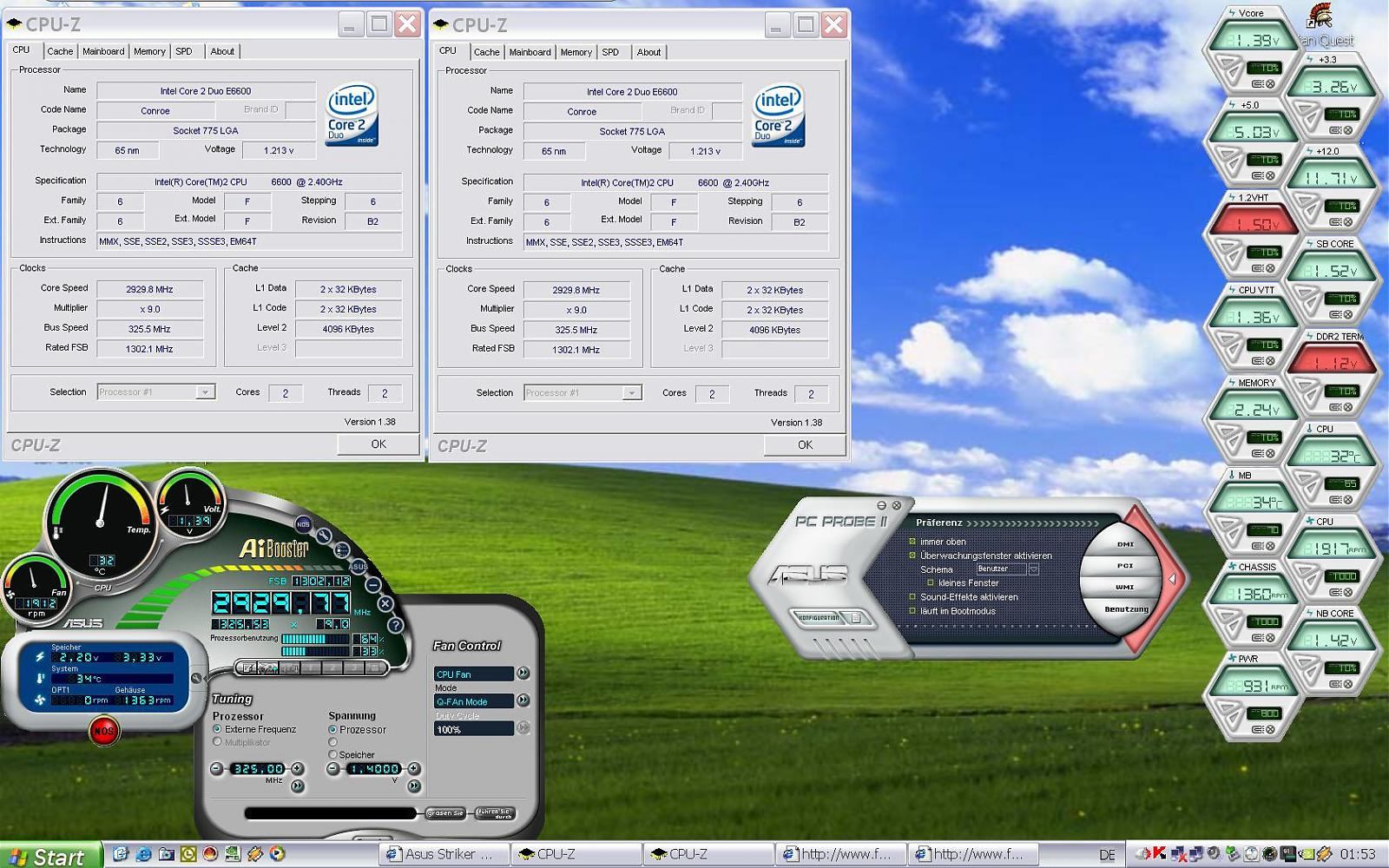This screenshot has width=1389, height=868.
Task: Click the blue NOS icon in AiBooster
Action: tap(303, 524)
